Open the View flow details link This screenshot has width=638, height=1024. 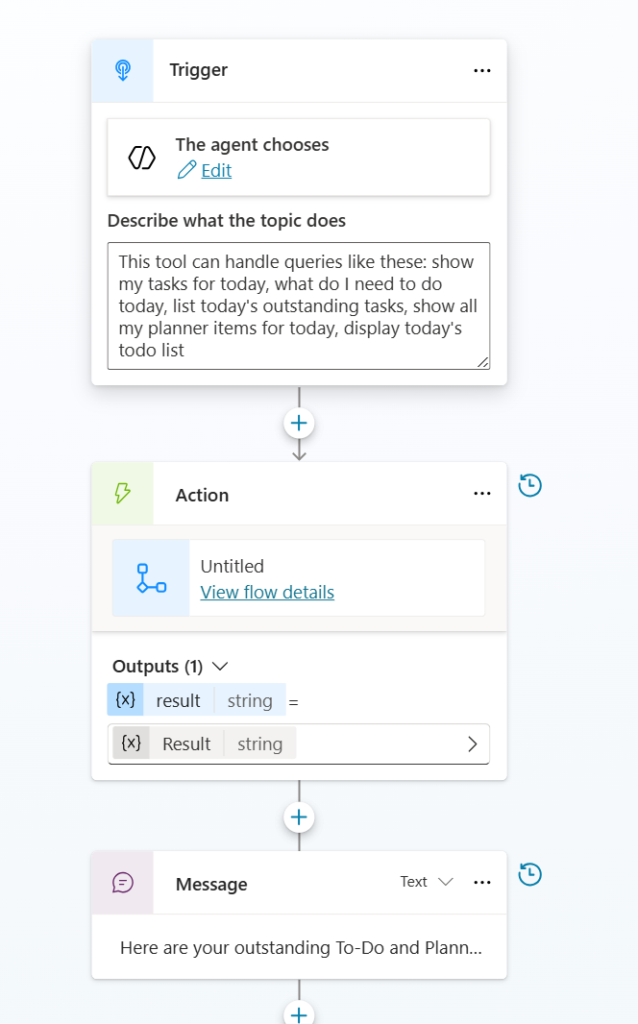(x=267, y=592)
